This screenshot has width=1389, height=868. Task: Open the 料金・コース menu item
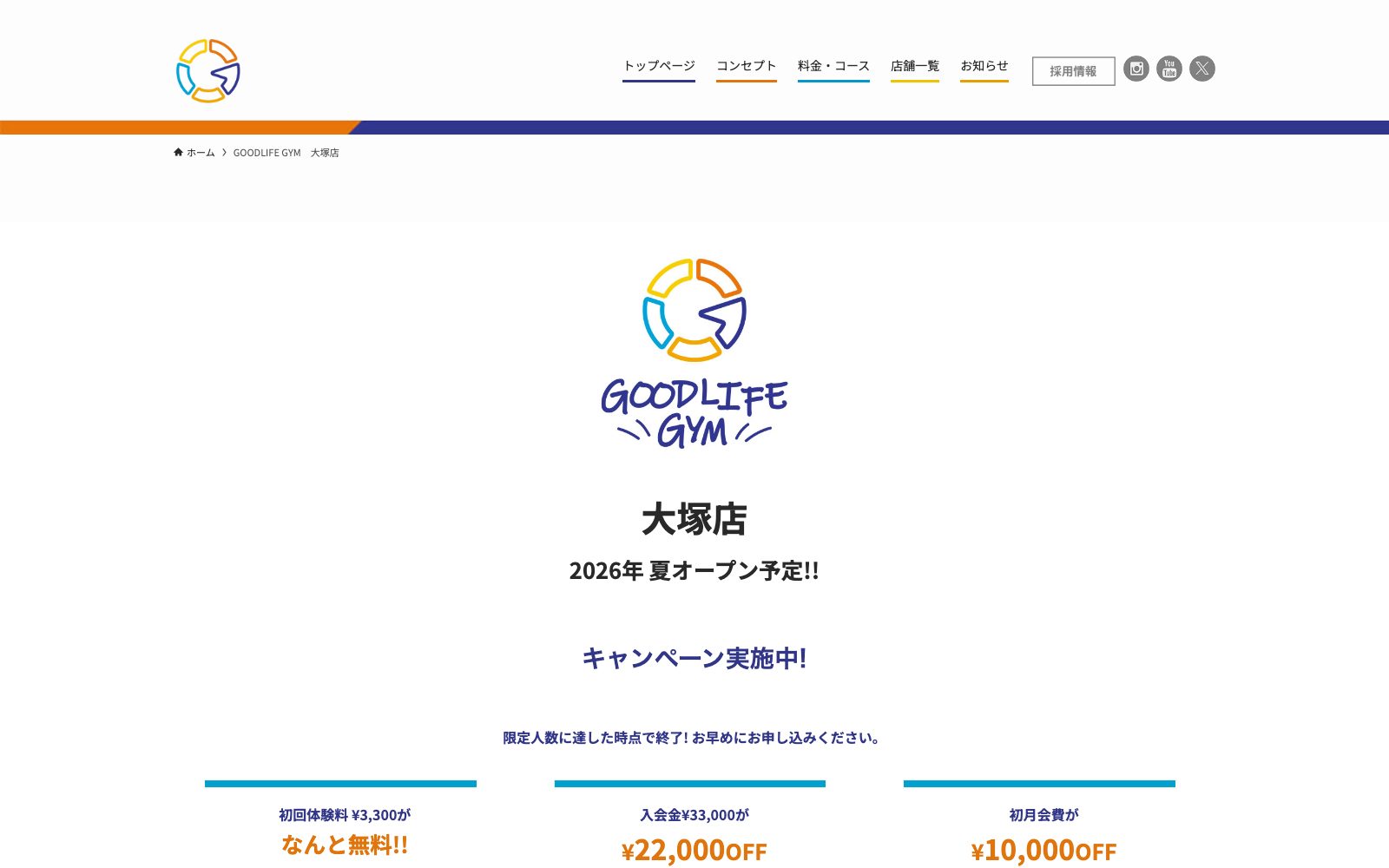833,66
